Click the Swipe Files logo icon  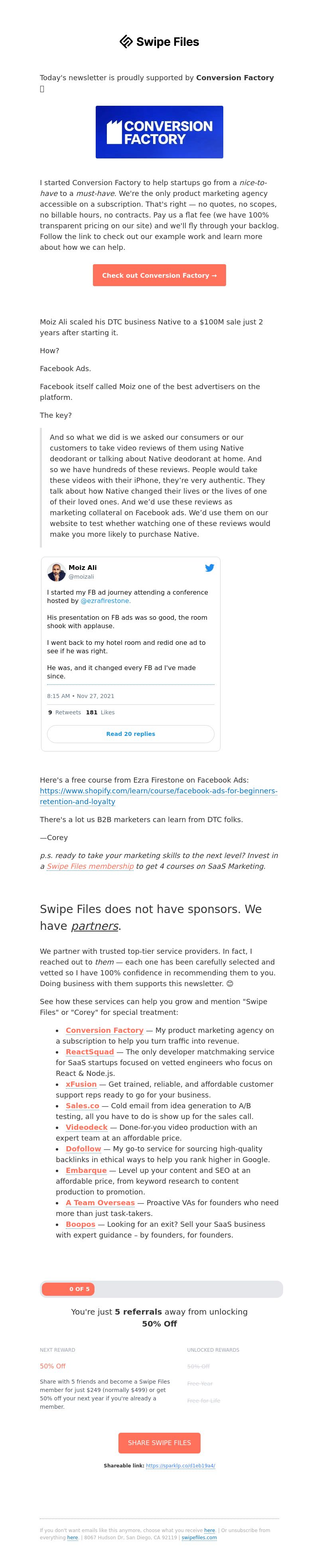126,42
